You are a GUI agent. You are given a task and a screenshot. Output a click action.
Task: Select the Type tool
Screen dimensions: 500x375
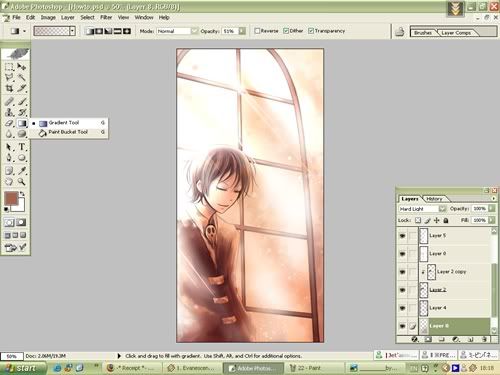coord(22,147)
